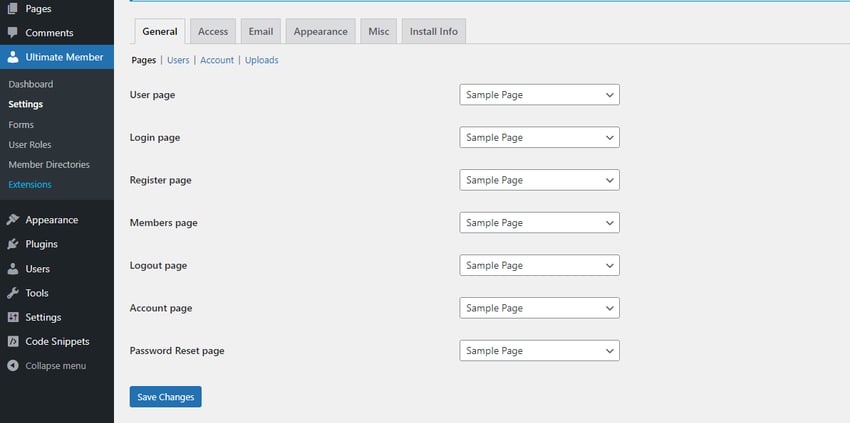Screen dimensions: 850x423
Task: Expand the Register page dropdown
Action: point(539,180)
